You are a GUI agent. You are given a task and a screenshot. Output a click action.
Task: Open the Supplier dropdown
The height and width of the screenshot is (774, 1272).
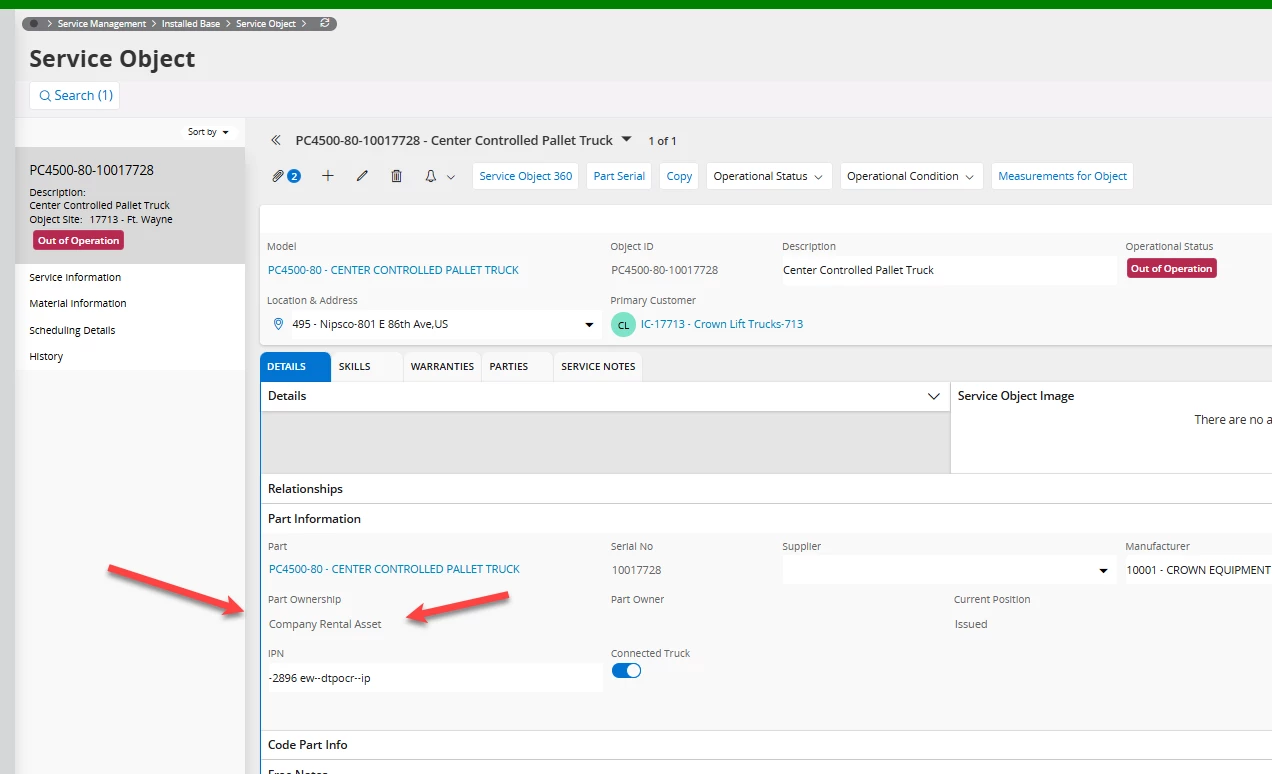click(x=1103, y=571)
